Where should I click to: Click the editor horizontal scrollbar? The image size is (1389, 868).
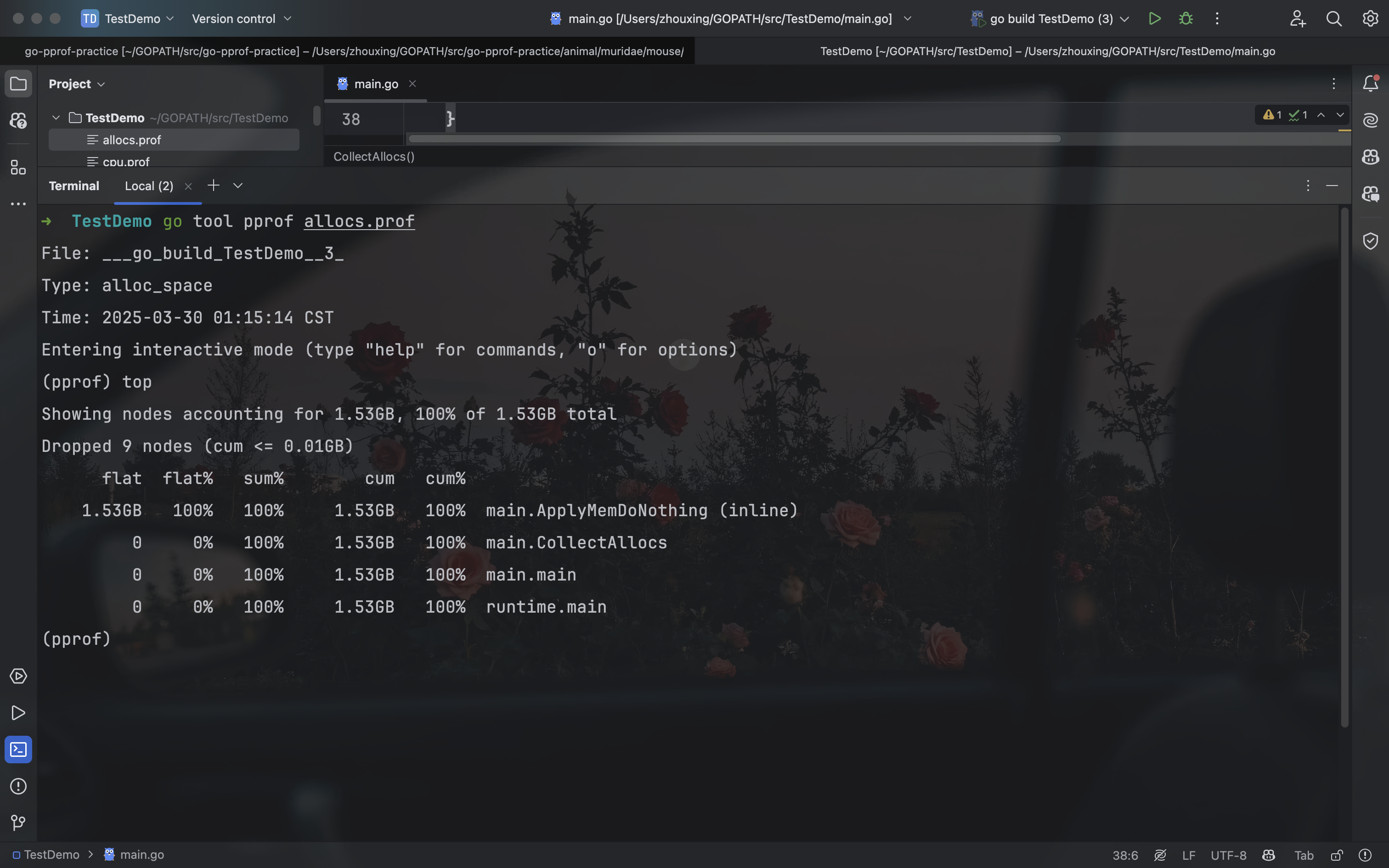click(x=734, y=139)
